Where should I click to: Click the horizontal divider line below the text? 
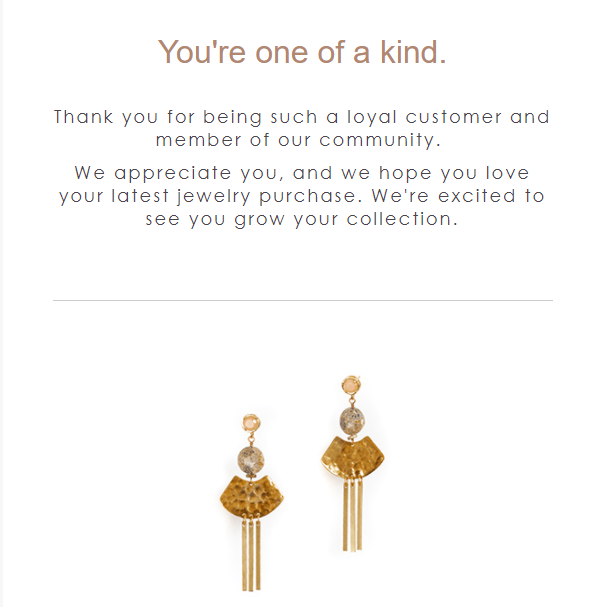302,300
